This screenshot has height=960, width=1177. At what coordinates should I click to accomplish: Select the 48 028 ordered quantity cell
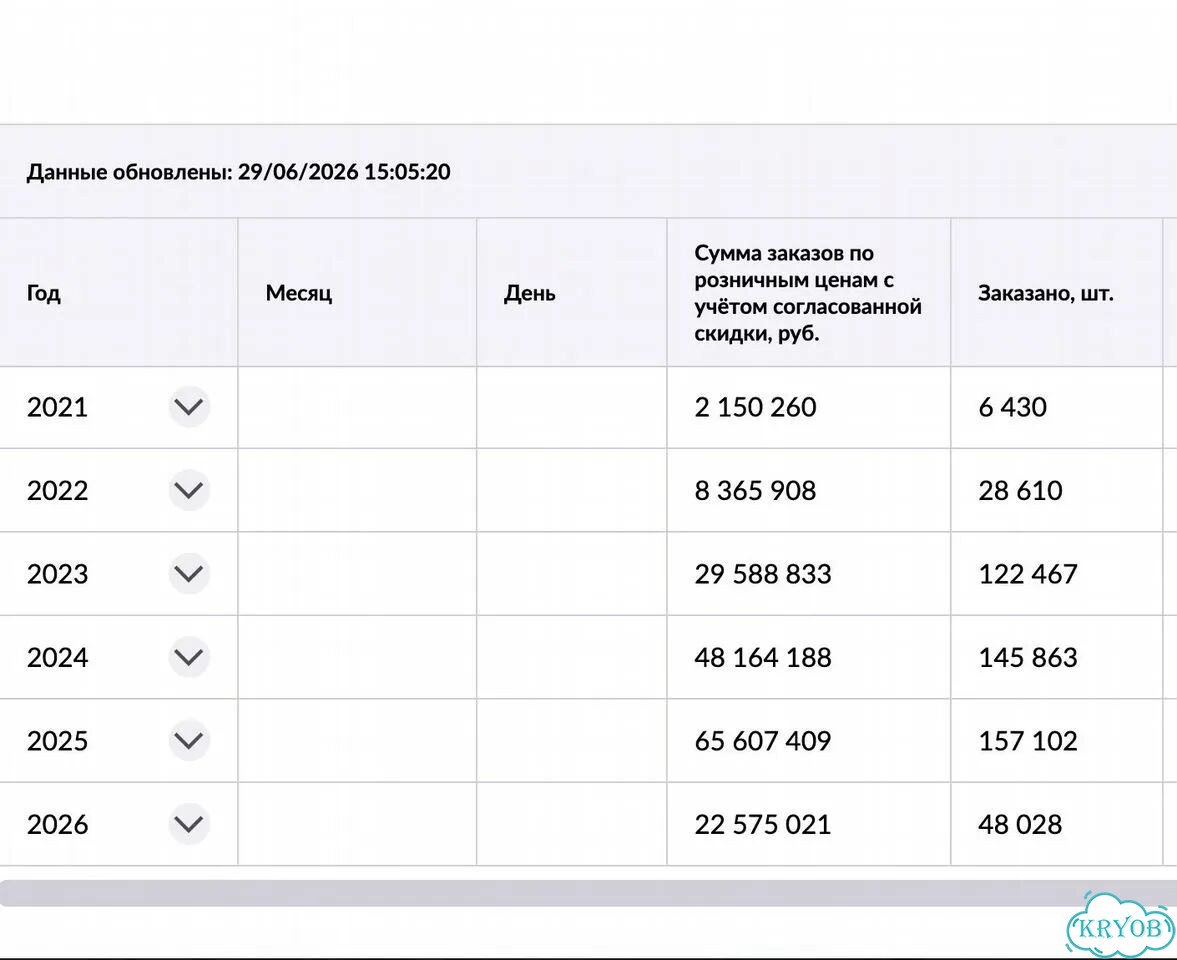pos(1057,824)
